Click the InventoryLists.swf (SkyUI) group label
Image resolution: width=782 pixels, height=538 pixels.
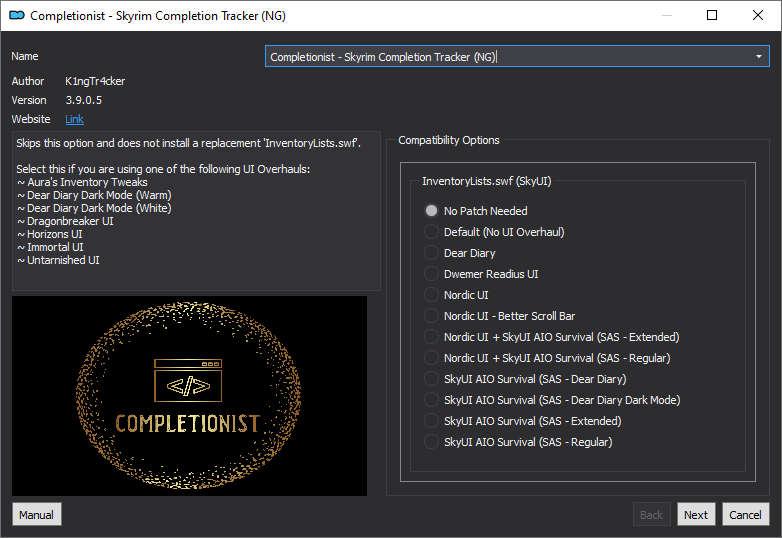(x=487, y=181)
